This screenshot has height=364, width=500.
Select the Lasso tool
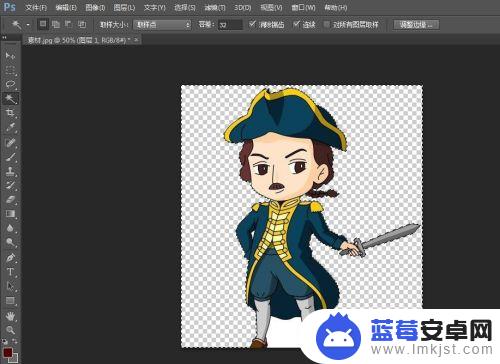pyautogui.click(x=10, y=84)
